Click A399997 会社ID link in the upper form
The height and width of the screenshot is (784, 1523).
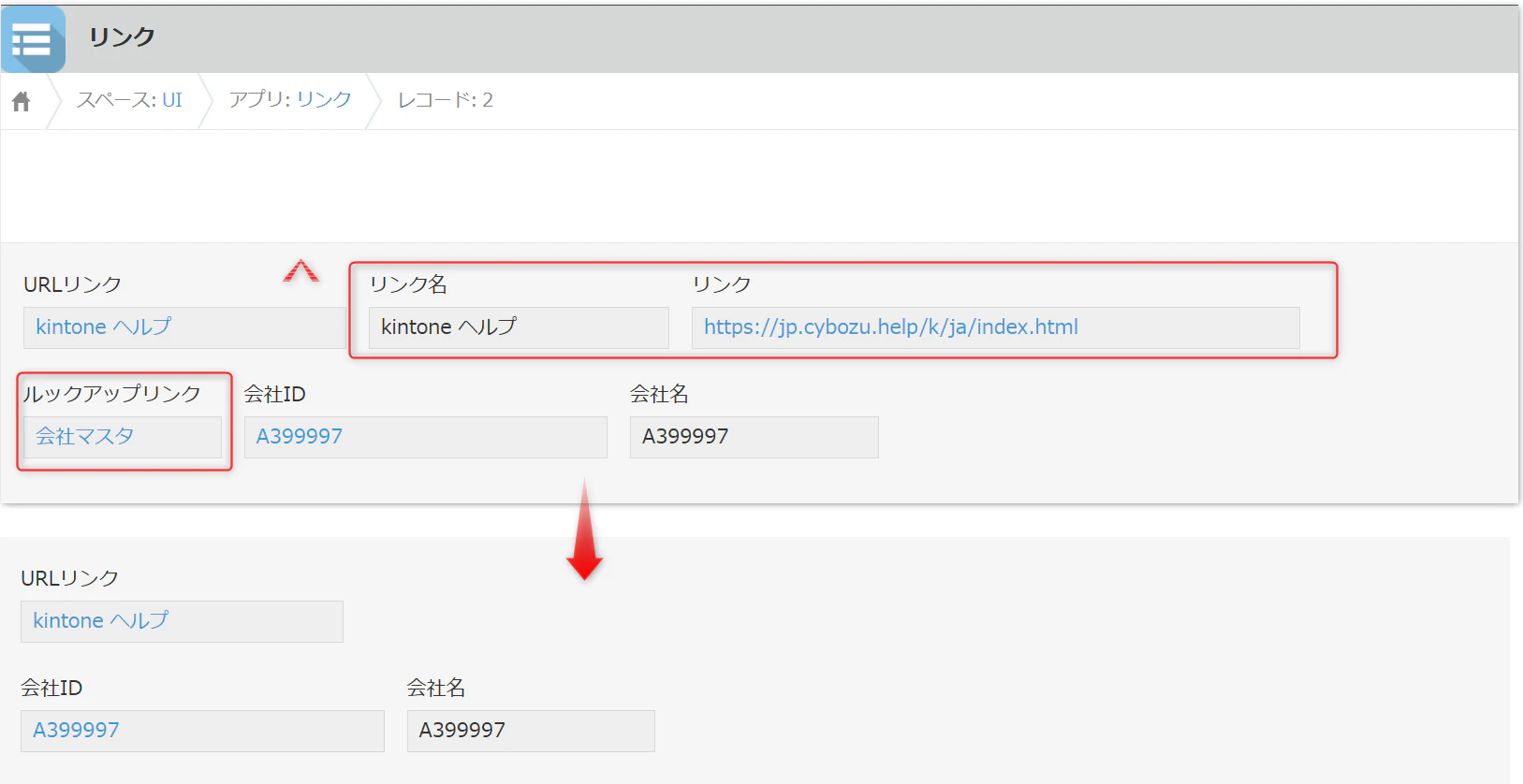pos(300,436)
